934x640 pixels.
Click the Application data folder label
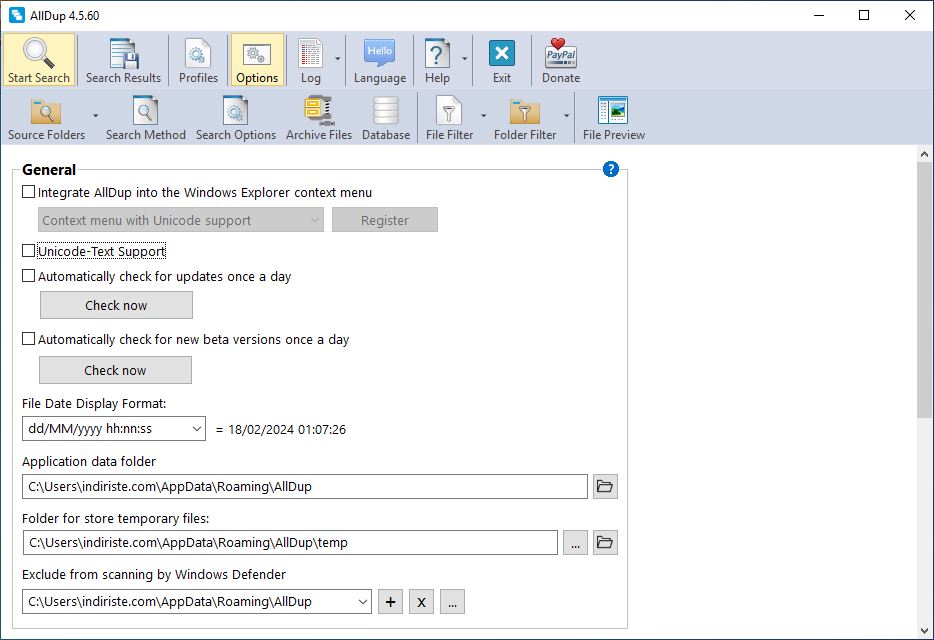pos(89,461)
